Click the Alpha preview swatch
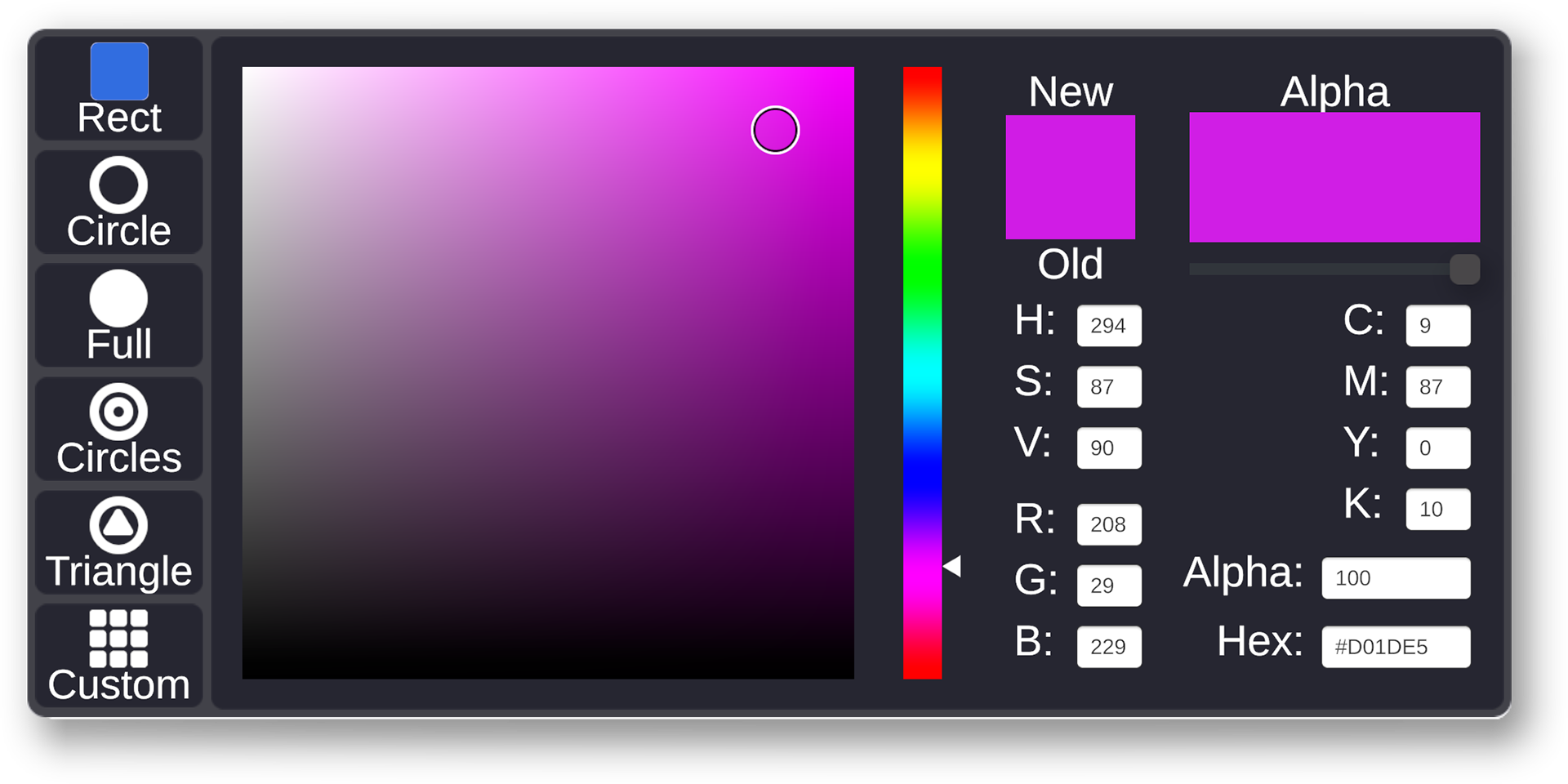 [x=1334, y=177]
